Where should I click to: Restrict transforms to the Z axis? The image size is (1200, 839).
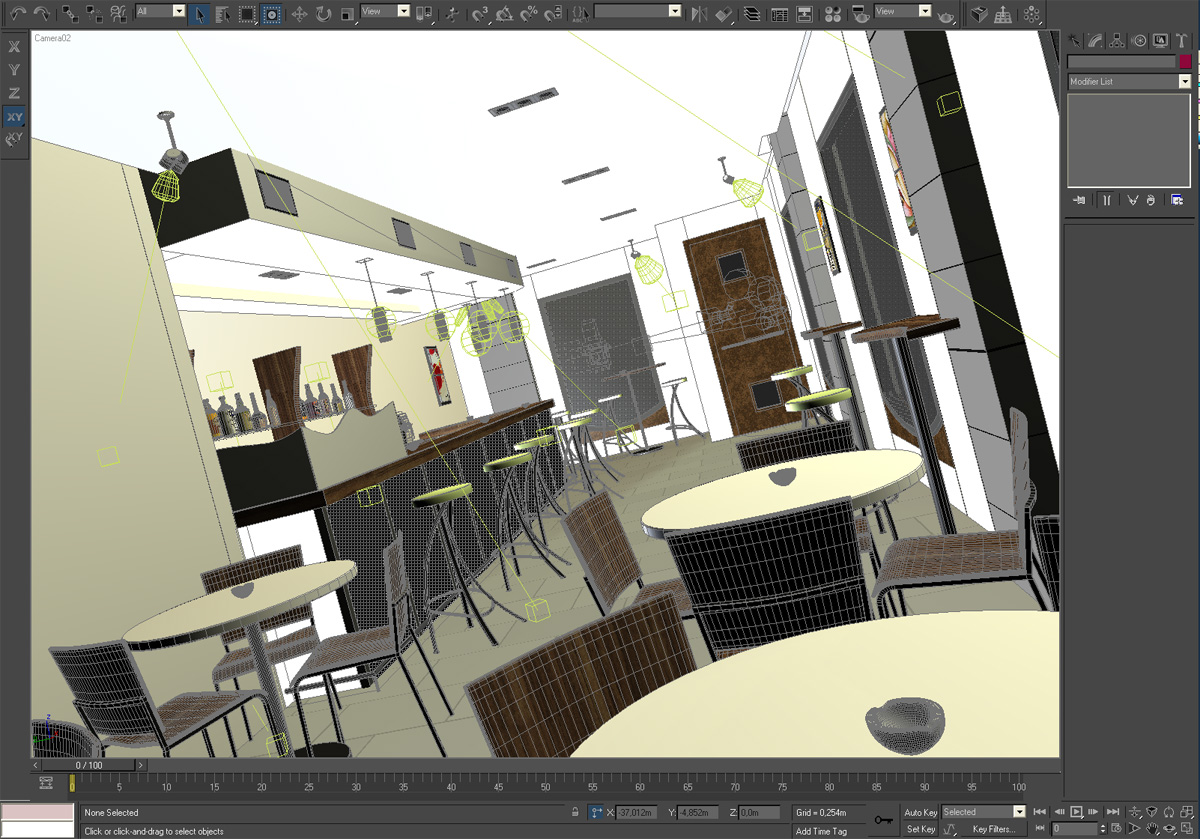[14, 93]
